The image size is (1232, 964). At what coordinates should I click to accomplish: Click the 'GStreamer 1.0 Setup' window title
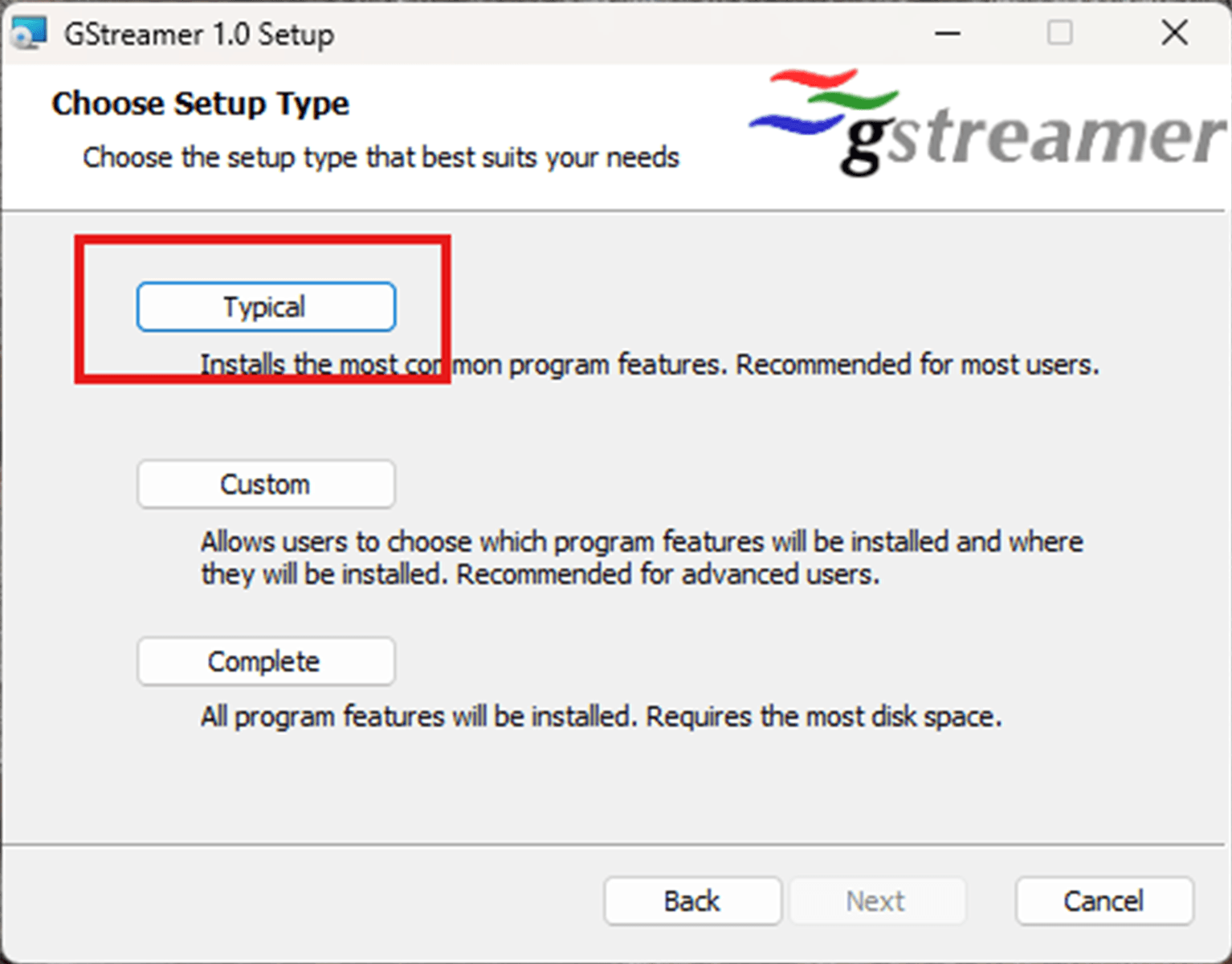pos(199,35)
